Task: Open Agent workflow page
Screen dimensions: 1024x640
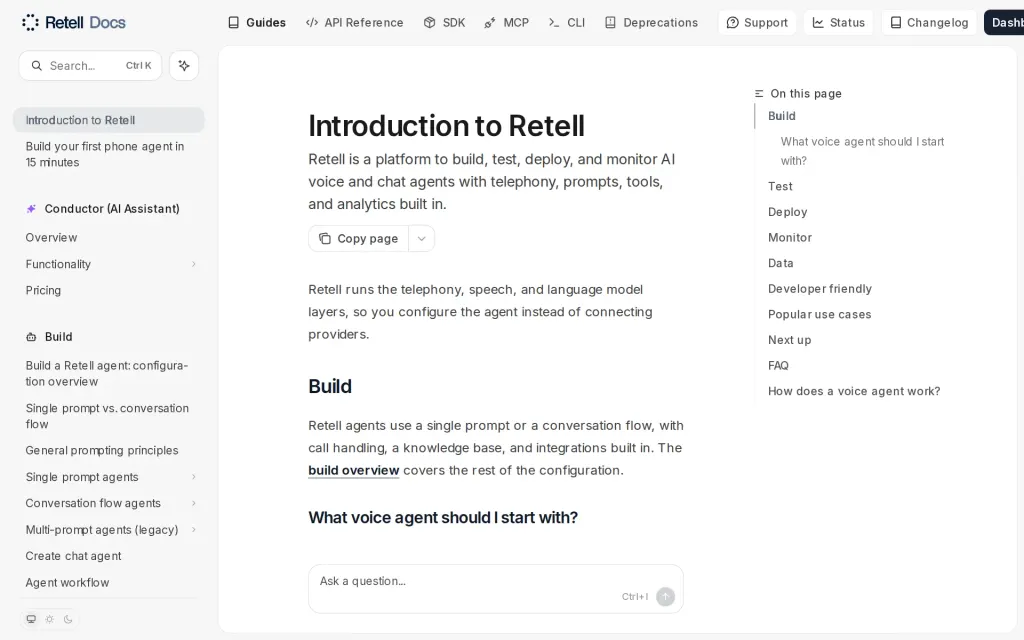Action: pyautogui.click(x=67, y=583)
